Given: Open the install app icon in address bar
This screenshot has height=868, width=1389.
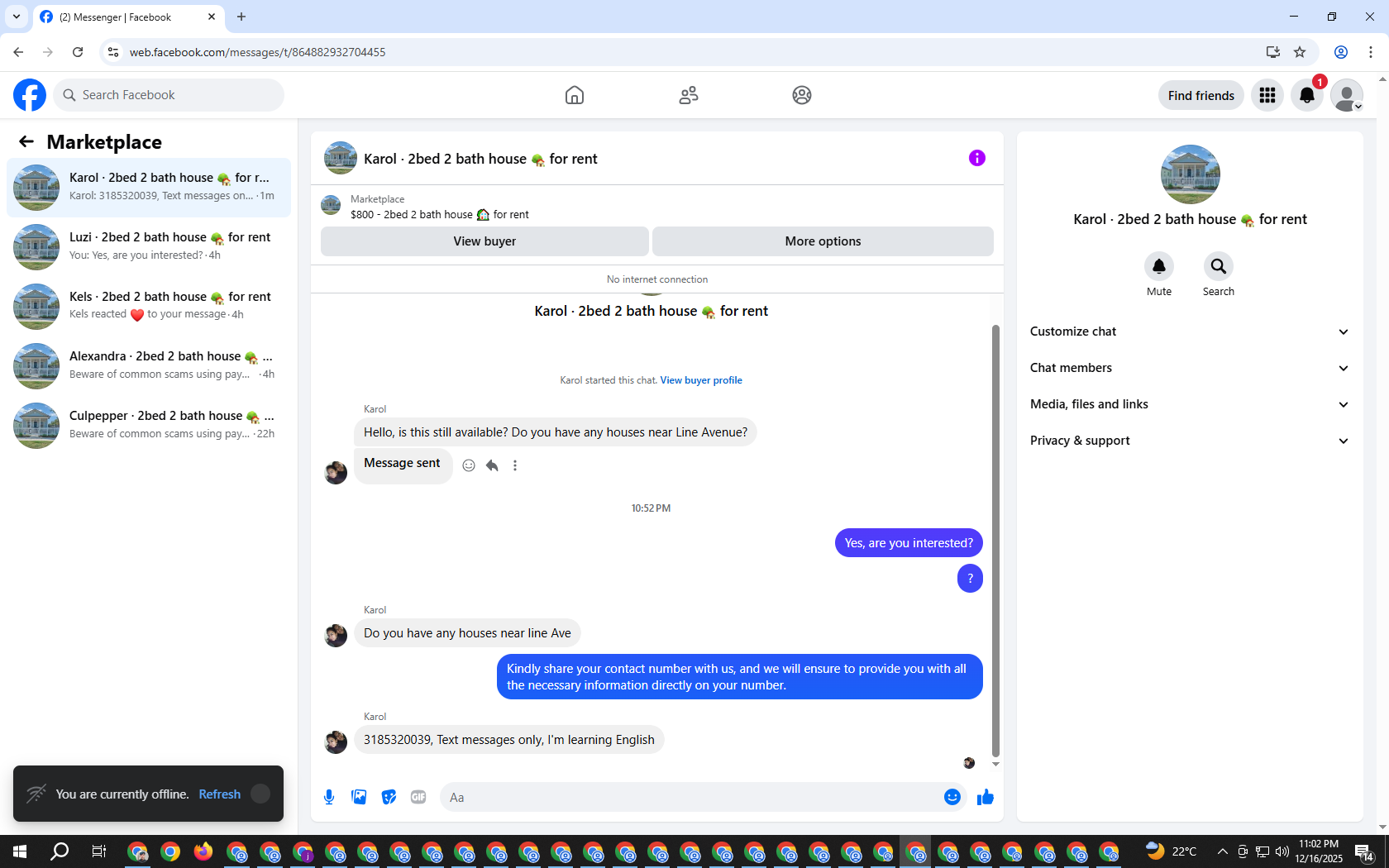Looking at the screenshot, I should [x=1272, y=52].
